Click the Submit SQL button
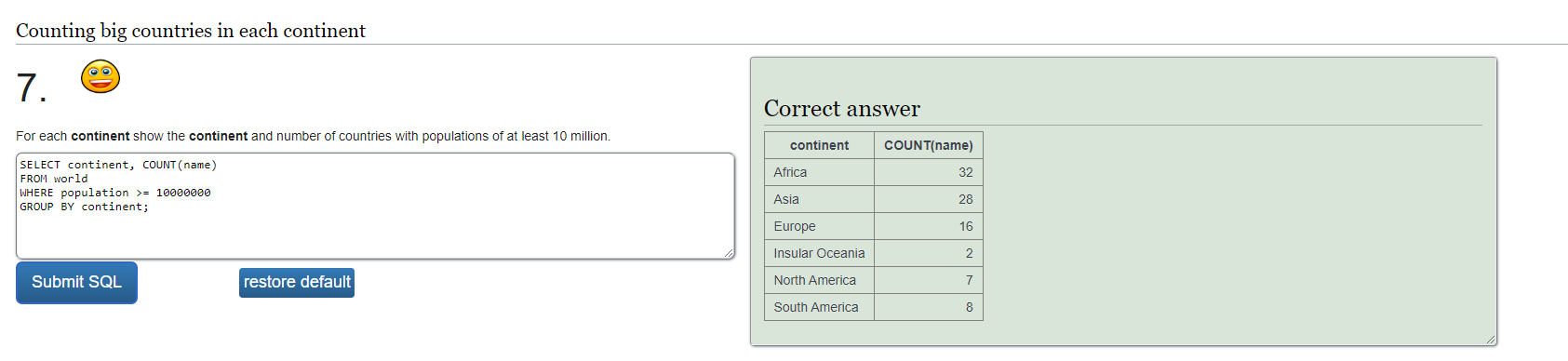Image resolution: width=1568 pixels, height=361 pixels. point(76,283)
